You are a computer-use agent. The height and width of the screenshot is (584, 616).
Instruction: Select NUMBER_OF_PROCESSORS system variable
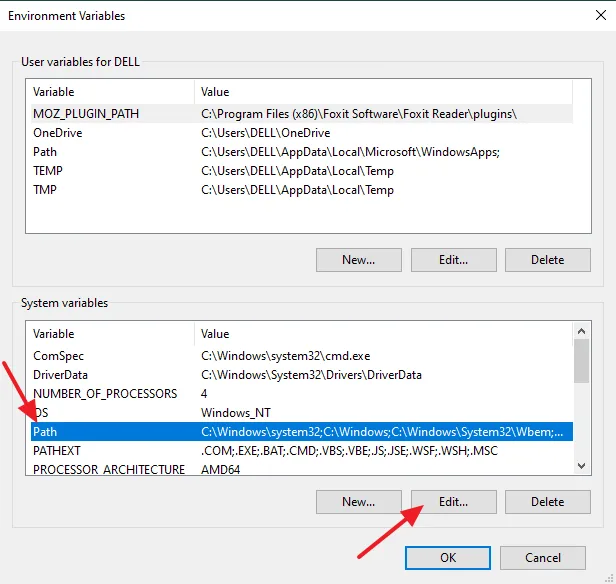click(302, 394)
